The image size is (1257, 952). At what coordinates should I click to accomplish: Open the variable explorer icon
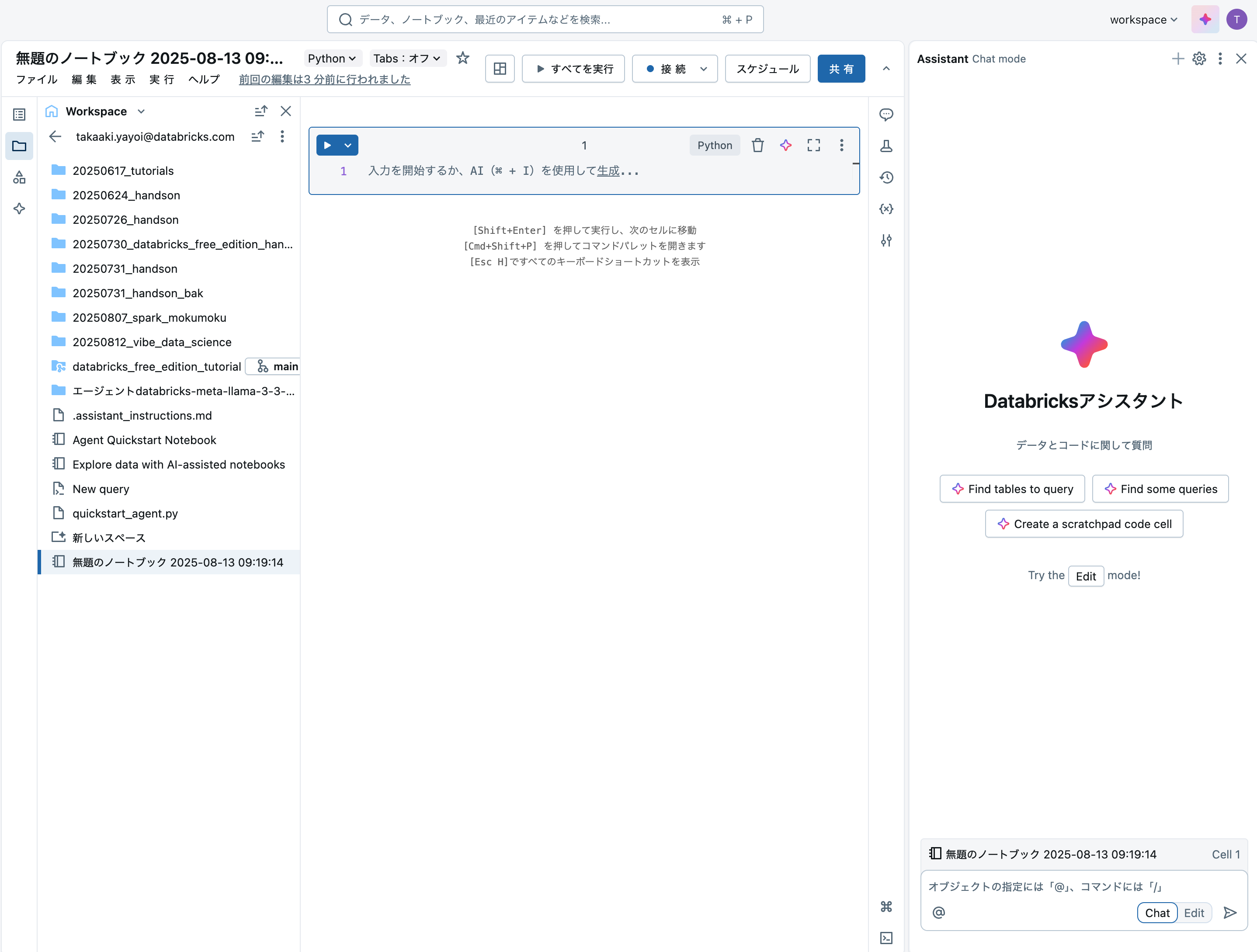pyautogui.click(x=886, y=209)
